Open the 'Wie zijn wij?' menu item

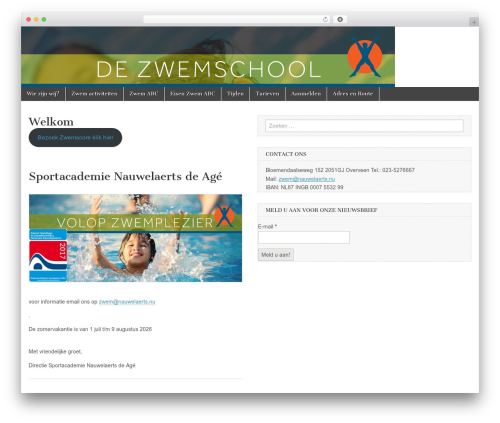[43, 94]
